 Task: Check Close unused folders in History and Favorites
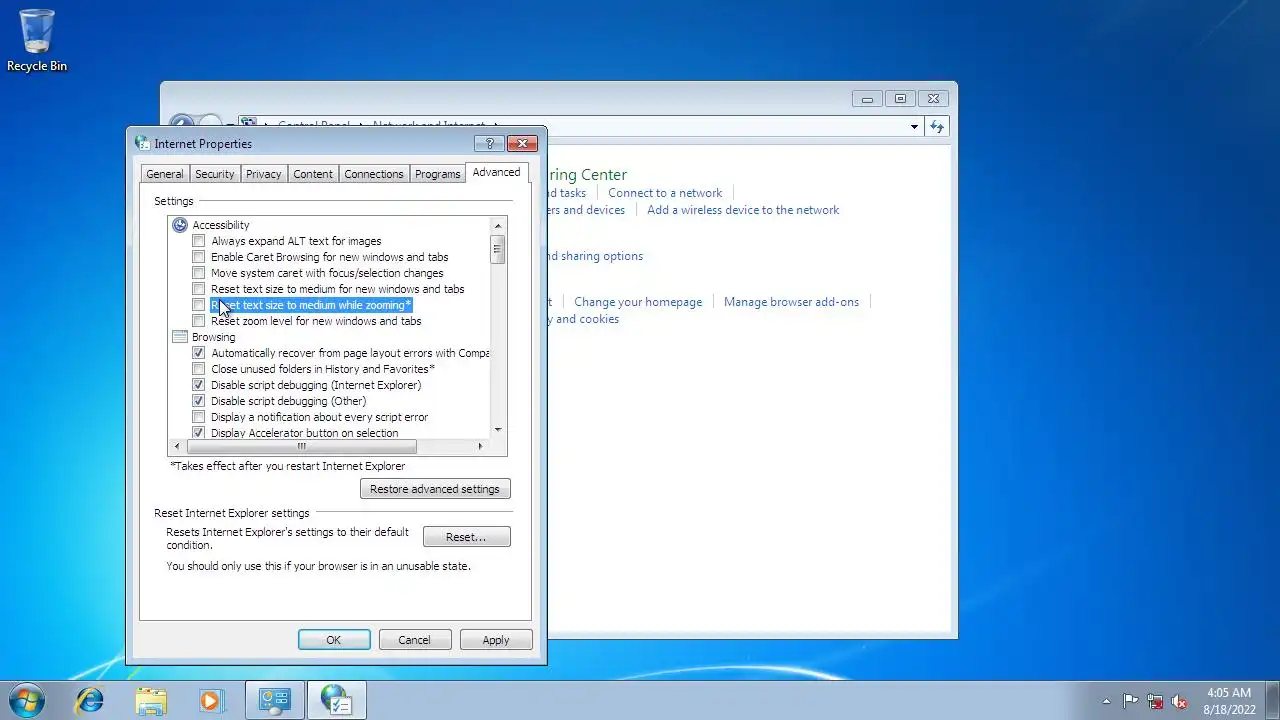click(x=198, y=369)
